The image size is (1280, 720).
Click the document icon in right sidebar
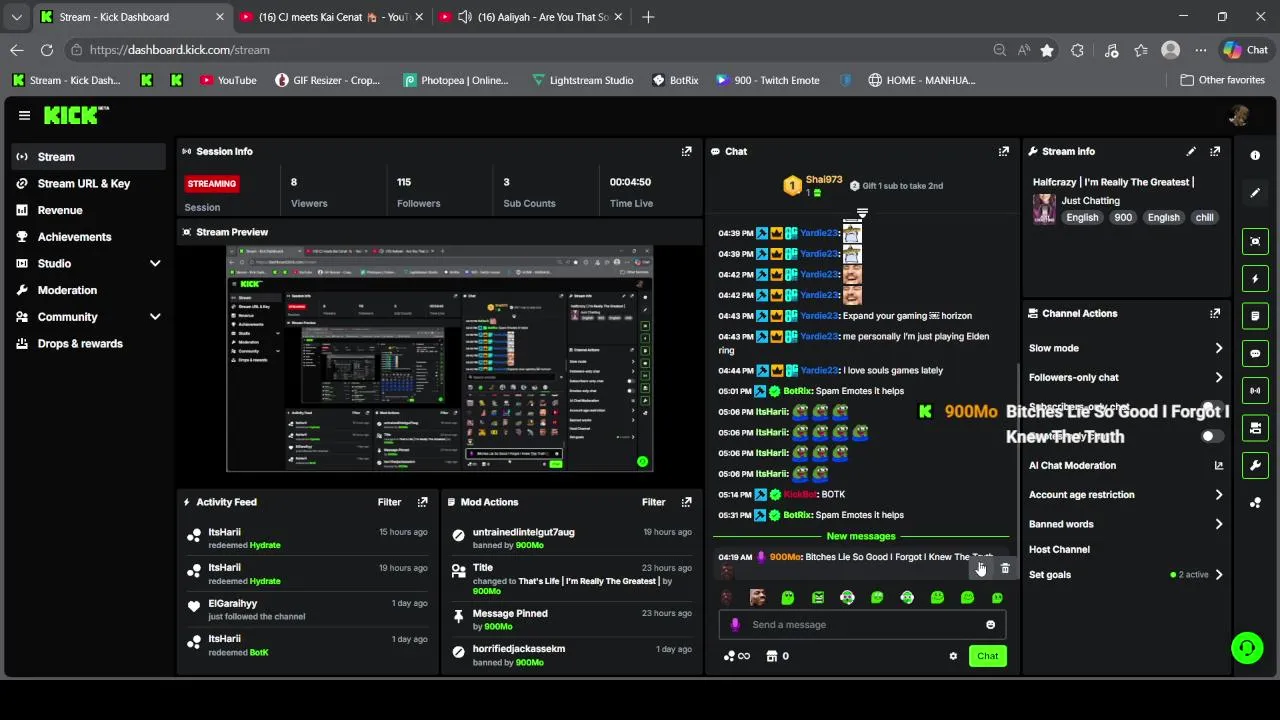click(x=1255, y=316)
